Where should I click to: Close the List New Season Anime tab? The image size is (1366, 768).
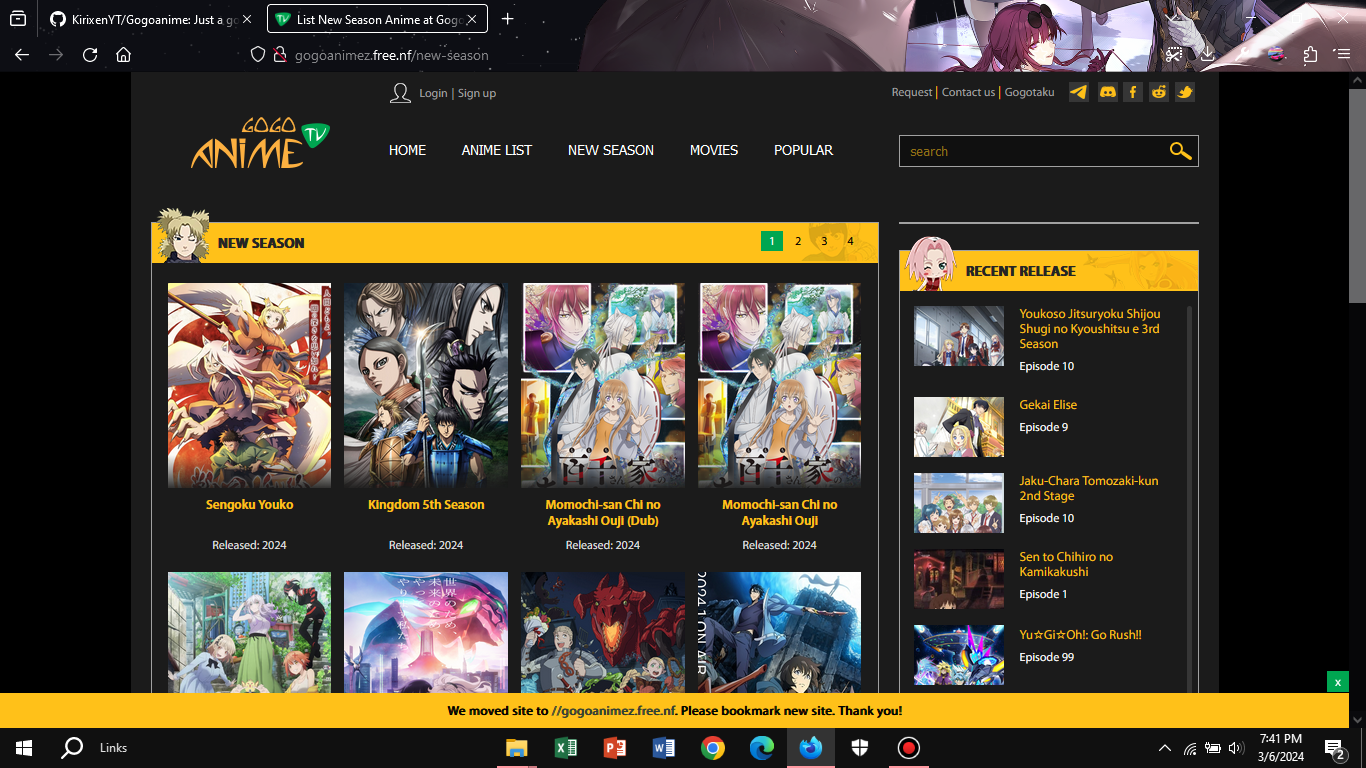(472, 19)
